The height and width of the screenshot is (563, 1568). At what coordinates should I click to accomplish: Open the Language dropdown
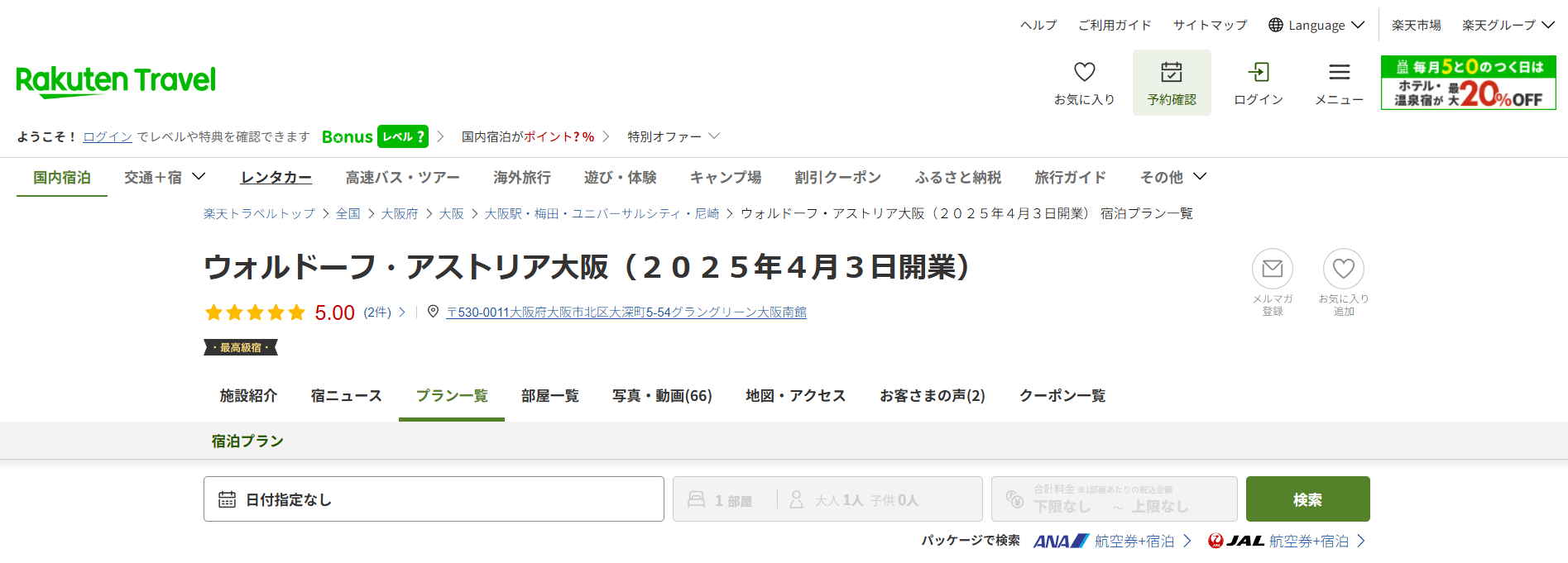click(x=1316, y=26)
